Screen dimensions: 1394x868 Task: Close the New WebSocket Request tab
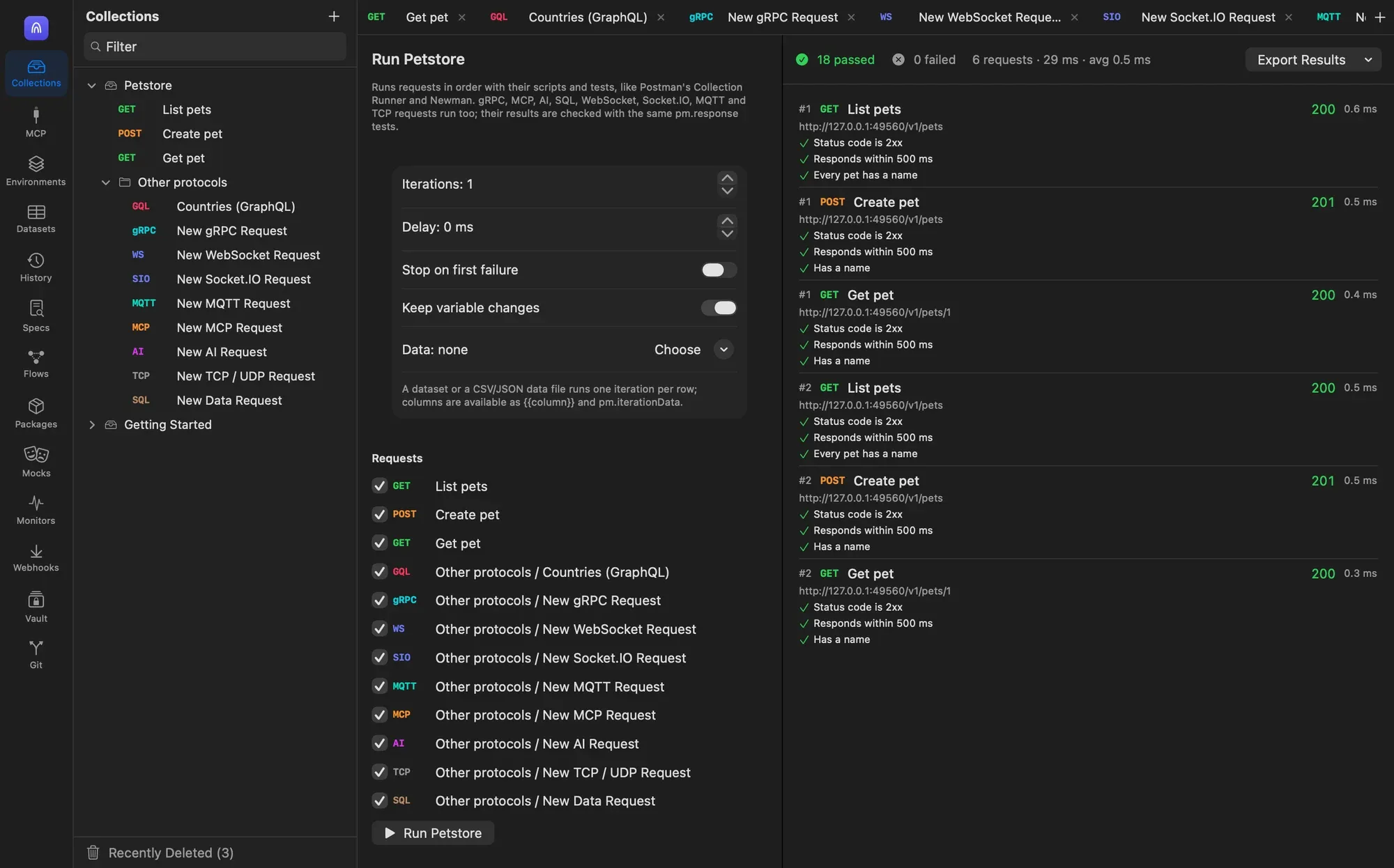coord(1074,17)
